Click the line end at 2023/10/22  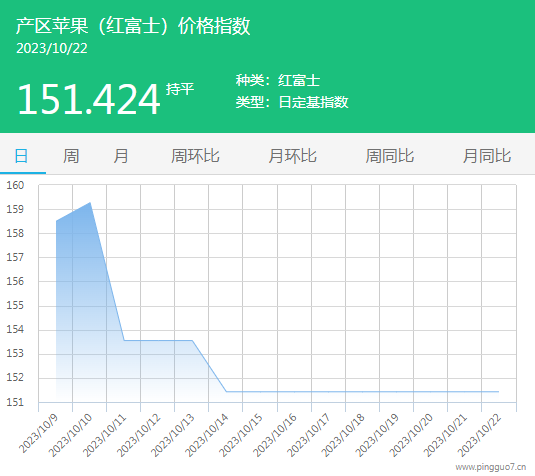[x=498, y=391]
